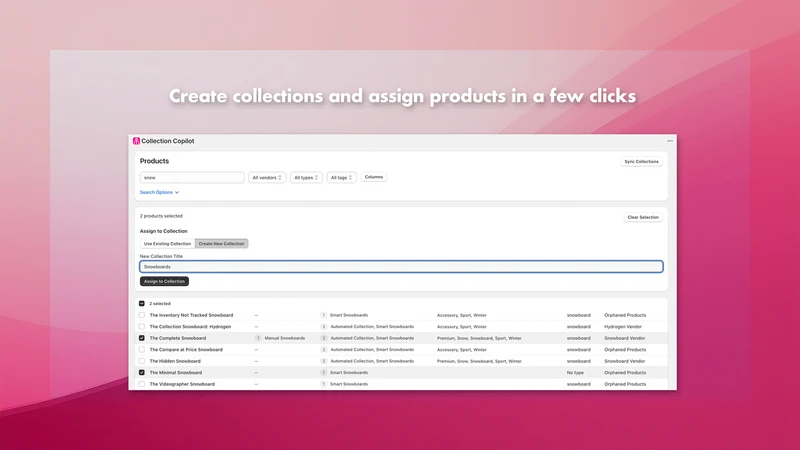This screenshot has height=450, width=800.
Task: Click 'The Hidden Snowboard' product name
Action: [175, 361]
